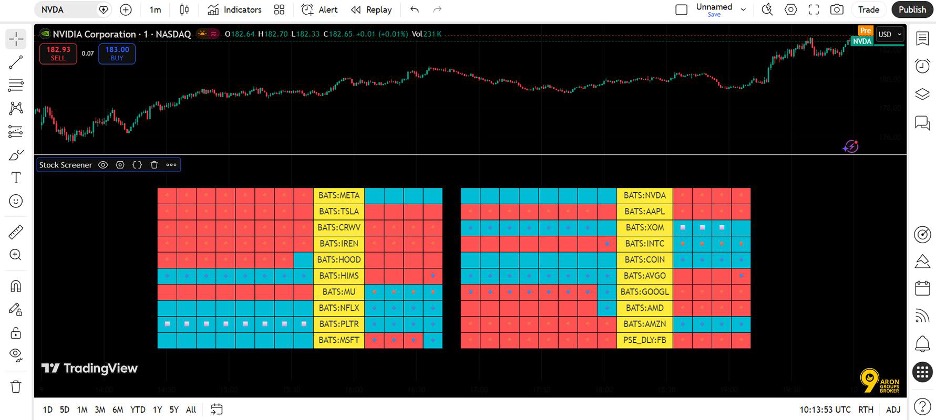This screenshot has width=936, height=420.
Task: Open indicator templates grid icon
Action: coord(279,10)
